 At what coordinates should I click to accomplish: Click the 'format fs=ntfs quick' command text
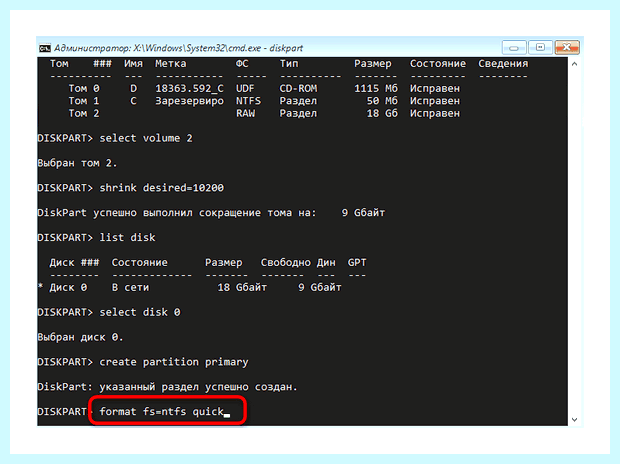161,411
